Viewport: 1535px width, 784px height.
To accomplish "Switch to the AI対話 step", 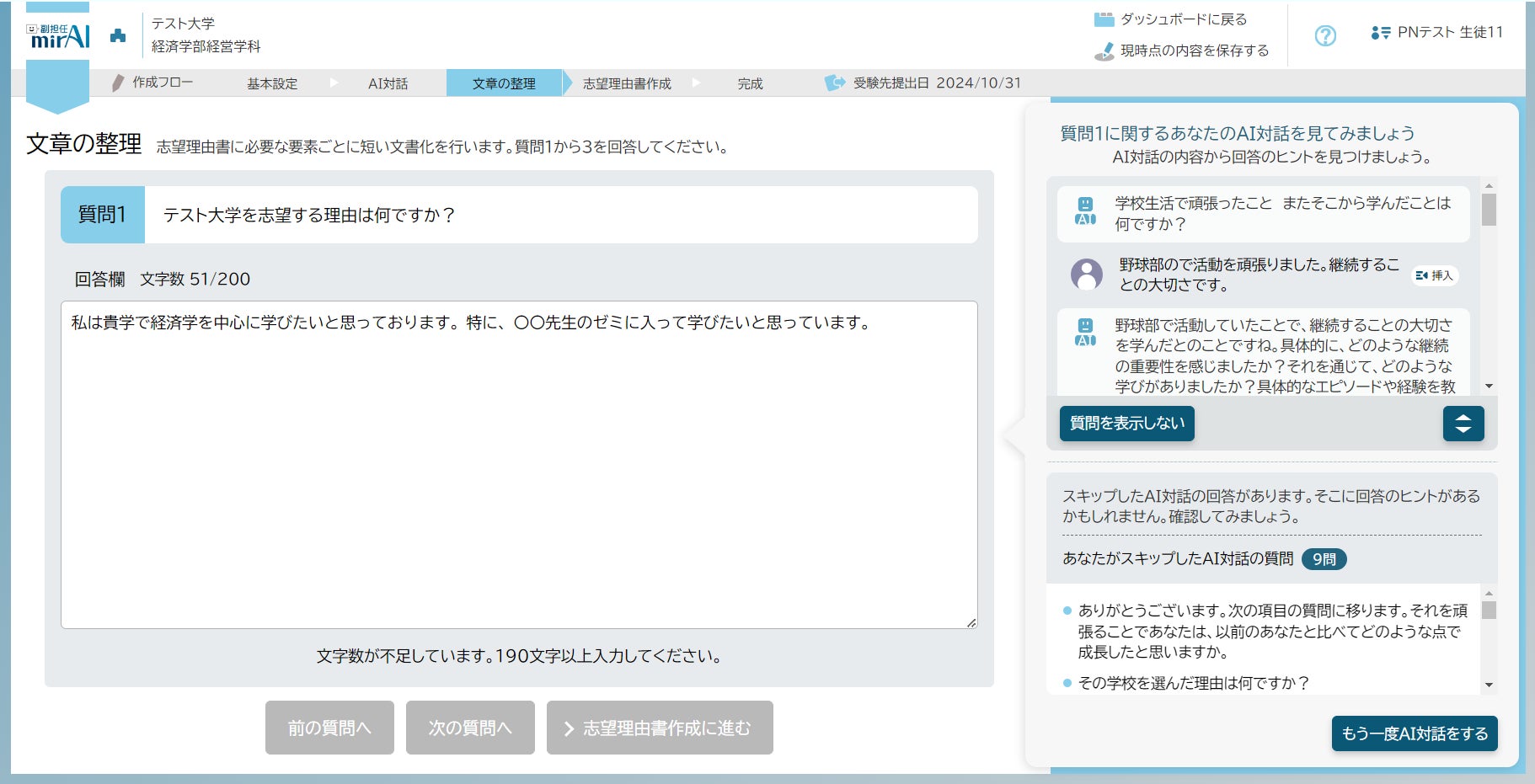I will [x=388, y=83].
